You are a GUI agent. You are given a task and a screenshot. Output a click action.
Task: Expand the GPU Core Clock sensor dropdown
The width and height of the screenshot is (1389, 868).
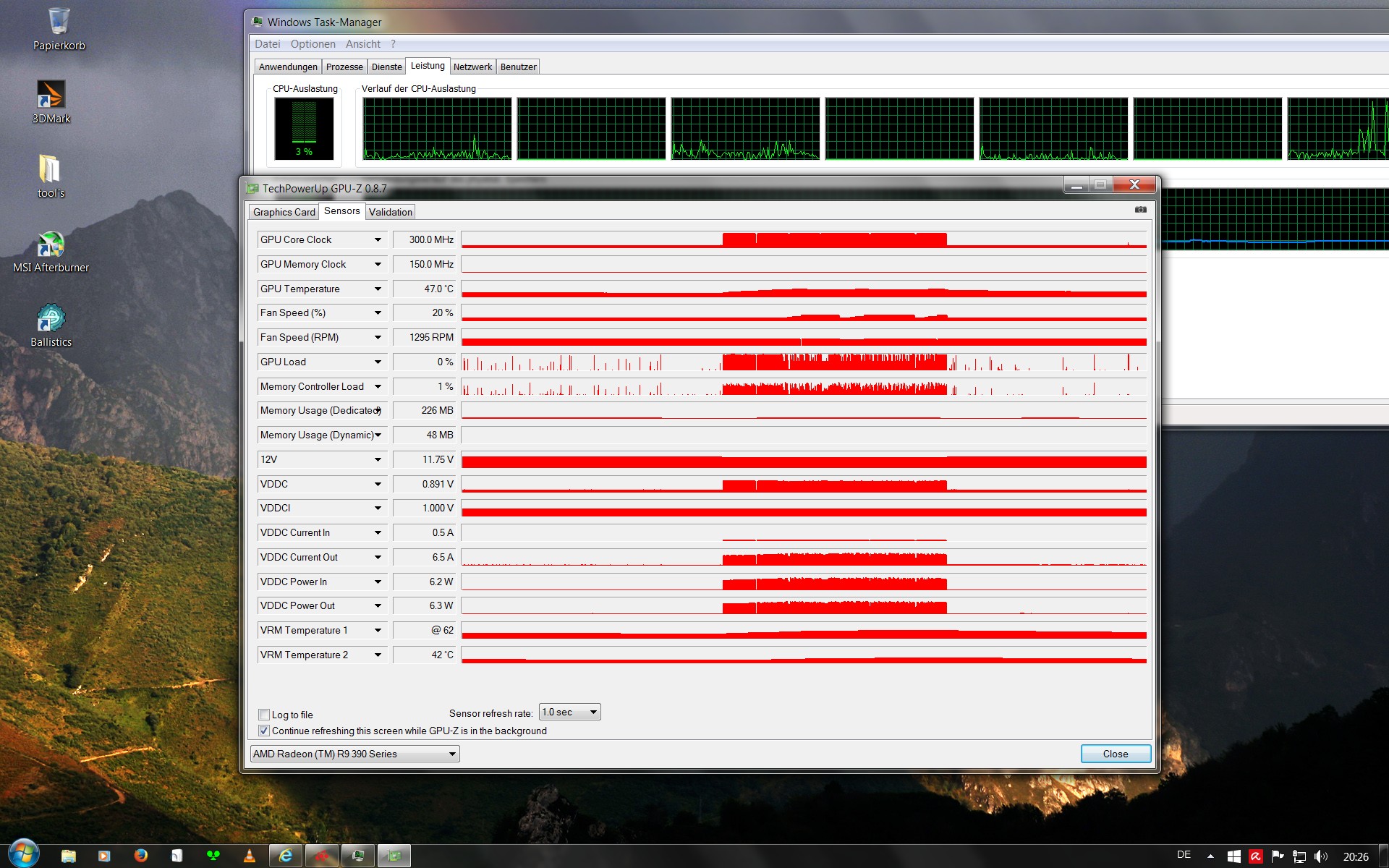click(x=378, y=239)
